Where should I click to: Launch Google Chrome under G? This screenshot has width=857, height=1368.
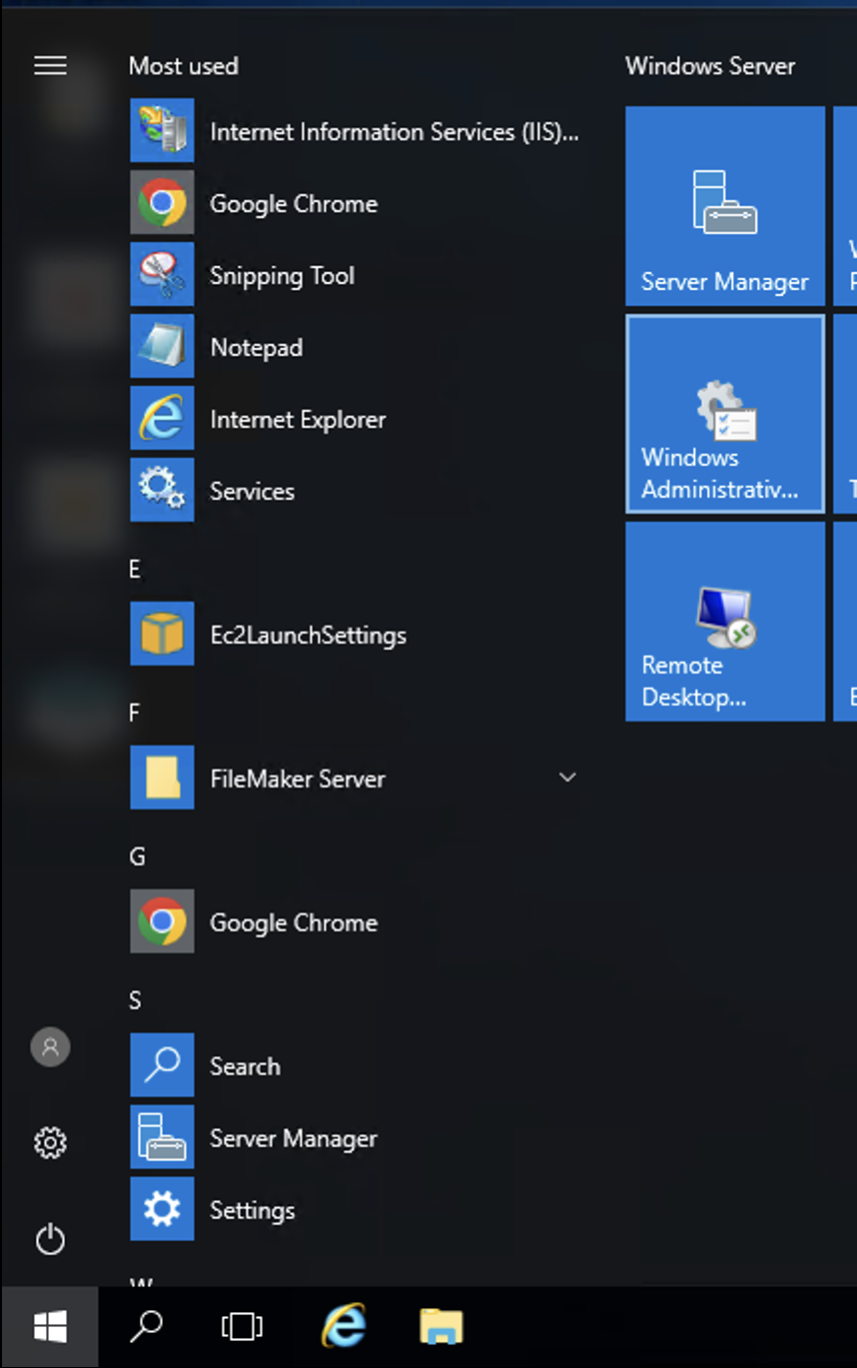(293, 922)
